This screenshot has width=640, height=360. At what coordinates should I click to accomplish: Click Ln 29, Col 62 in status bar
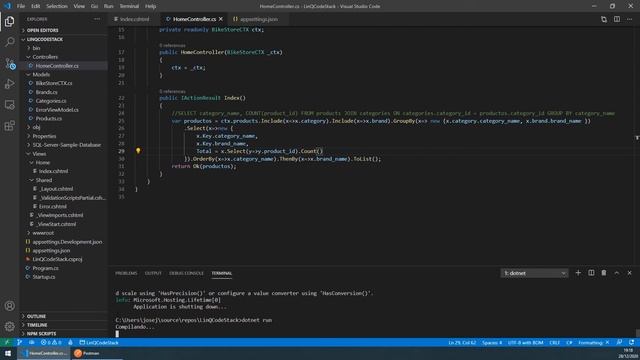(x=462, y=342)
